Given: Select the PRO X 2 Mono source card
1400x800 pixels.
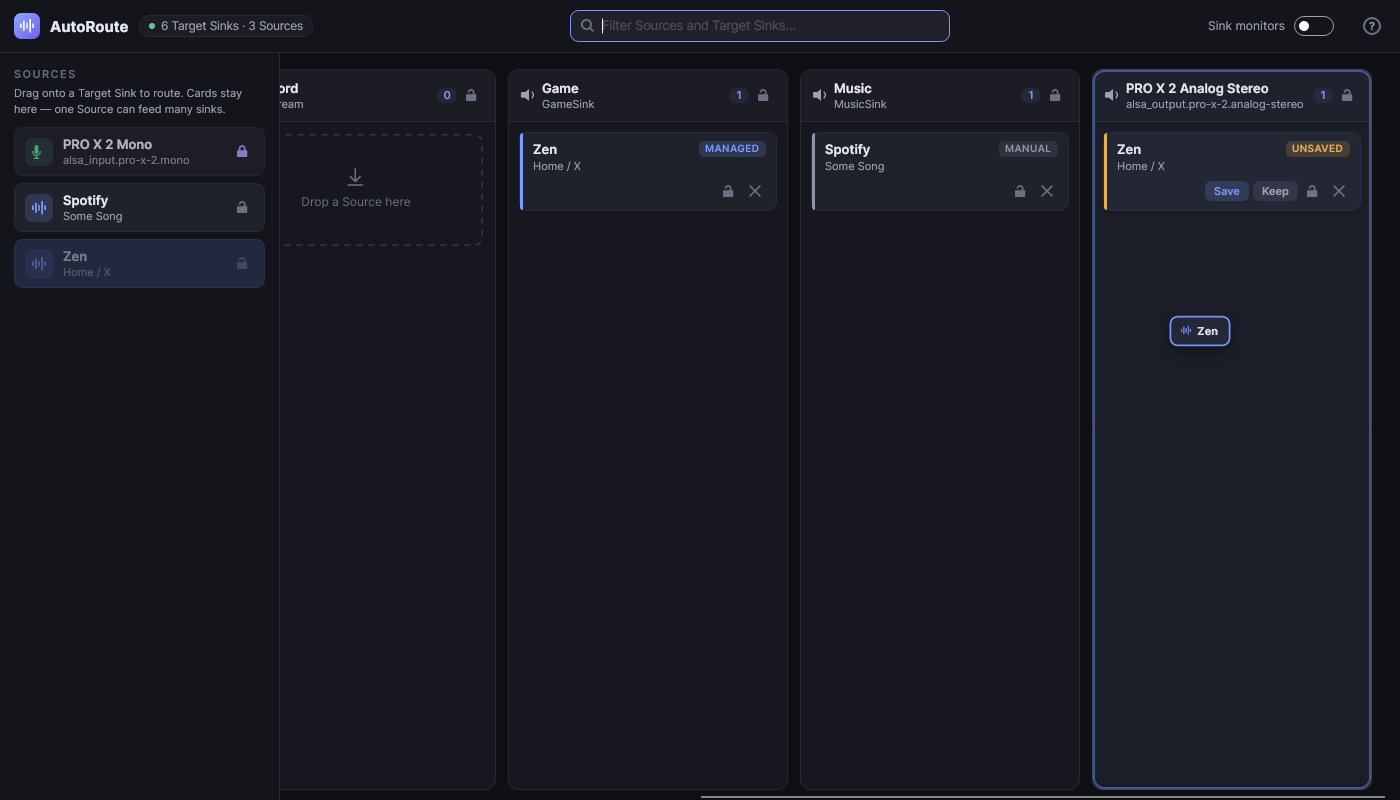Looking at the screenshot, I should coord(139,151).
